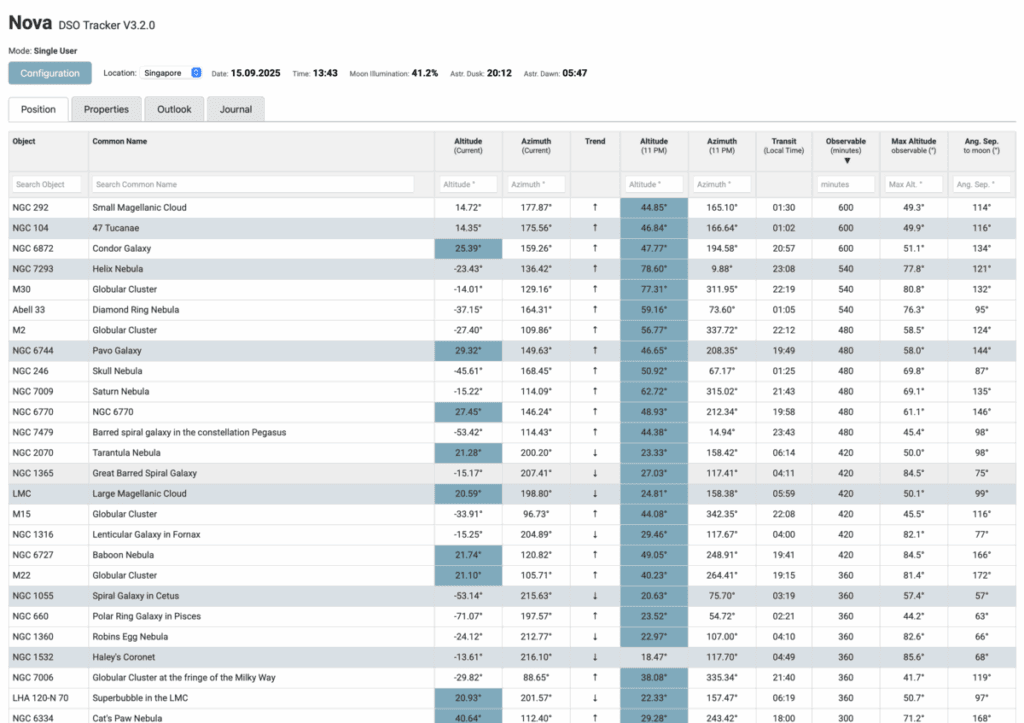The image size is (1024, 723).
Task: Click the Configuration button
Action: (50, 73)
